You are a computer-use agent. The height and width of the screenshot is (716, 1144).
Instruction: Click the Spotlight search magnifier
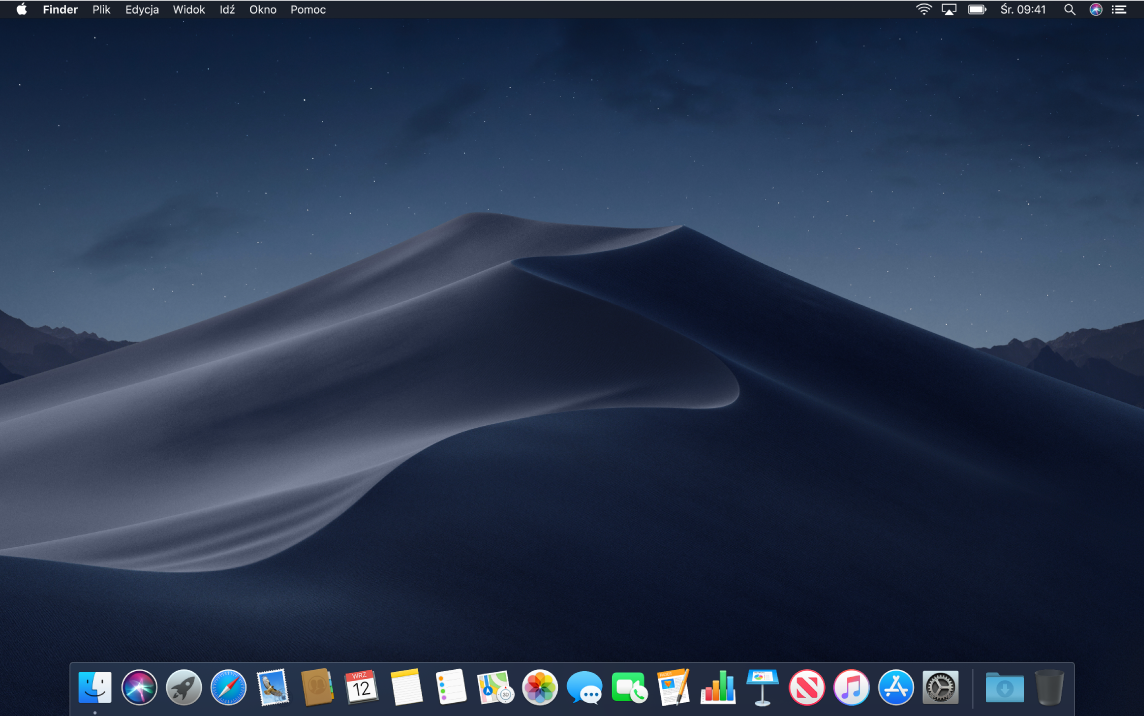coord(1069,9)
